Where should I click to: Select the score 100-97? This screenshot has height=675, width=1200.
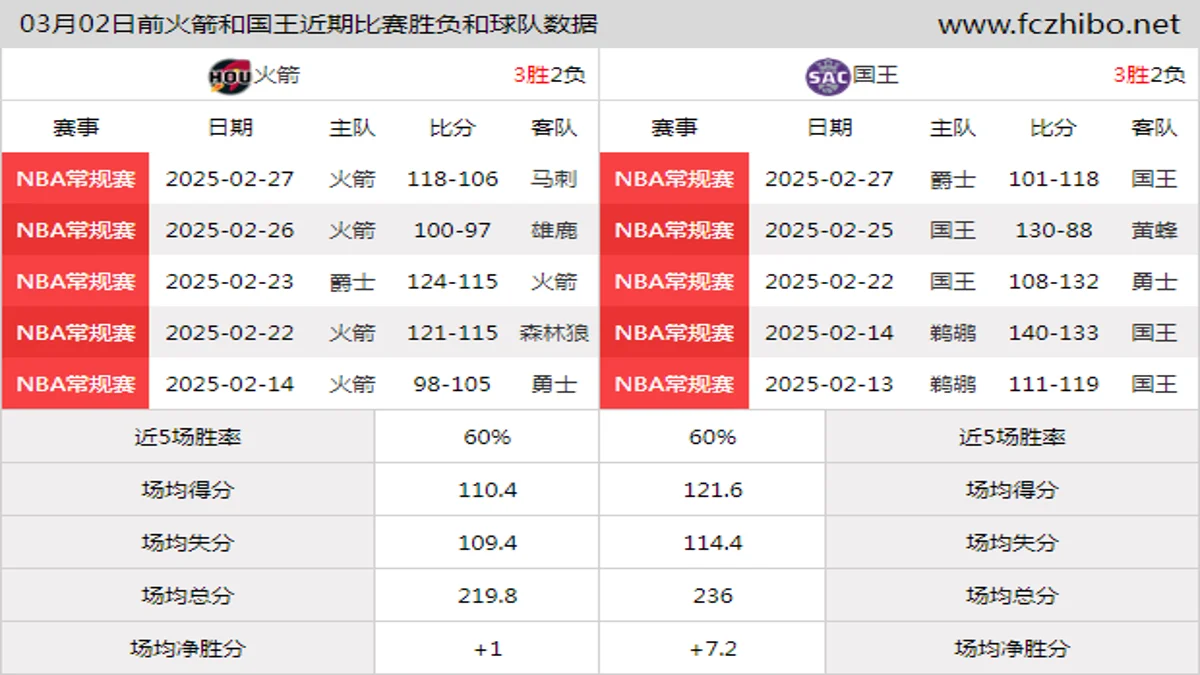pos(452,230)
